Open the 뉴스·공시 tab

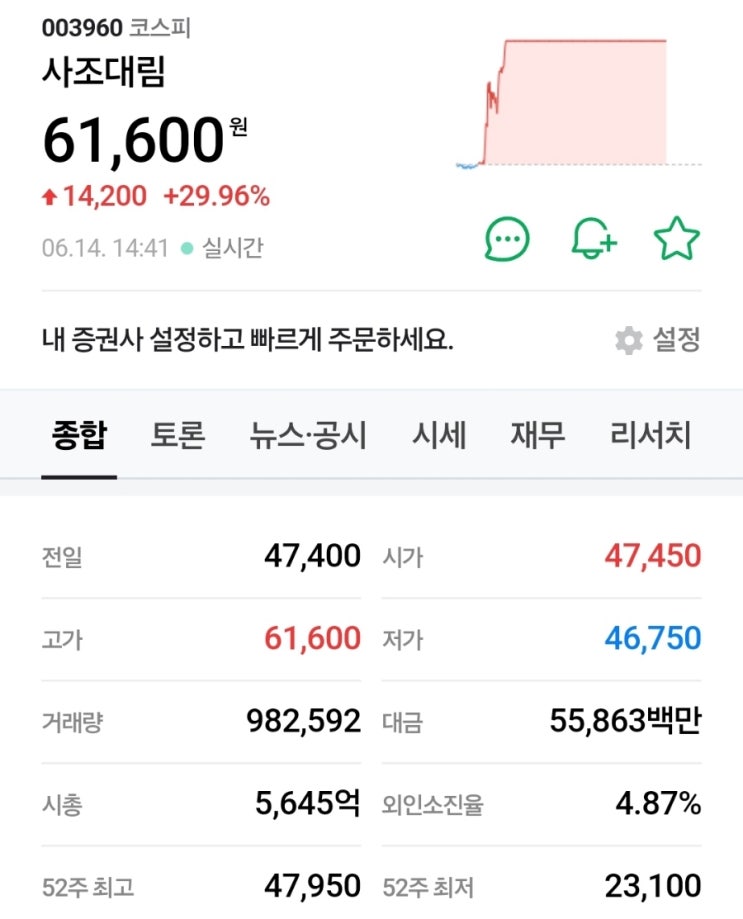tap(308, 435)
